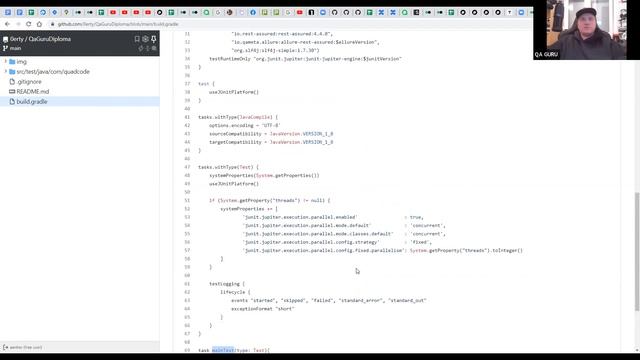This screenshot has height=360, width=640.
Task: Open the Facebook tab in tab strip
Action: [x=253, y=12]
